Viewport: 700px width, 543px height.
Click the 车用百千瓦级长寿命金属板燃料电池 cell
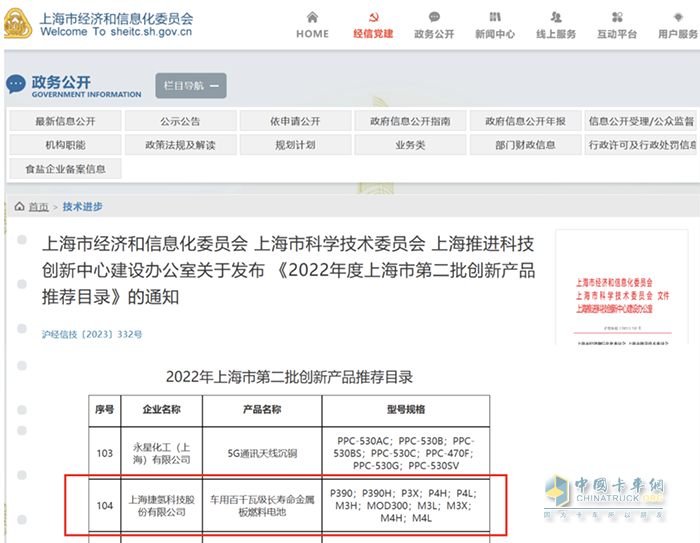tap(262, 505)
